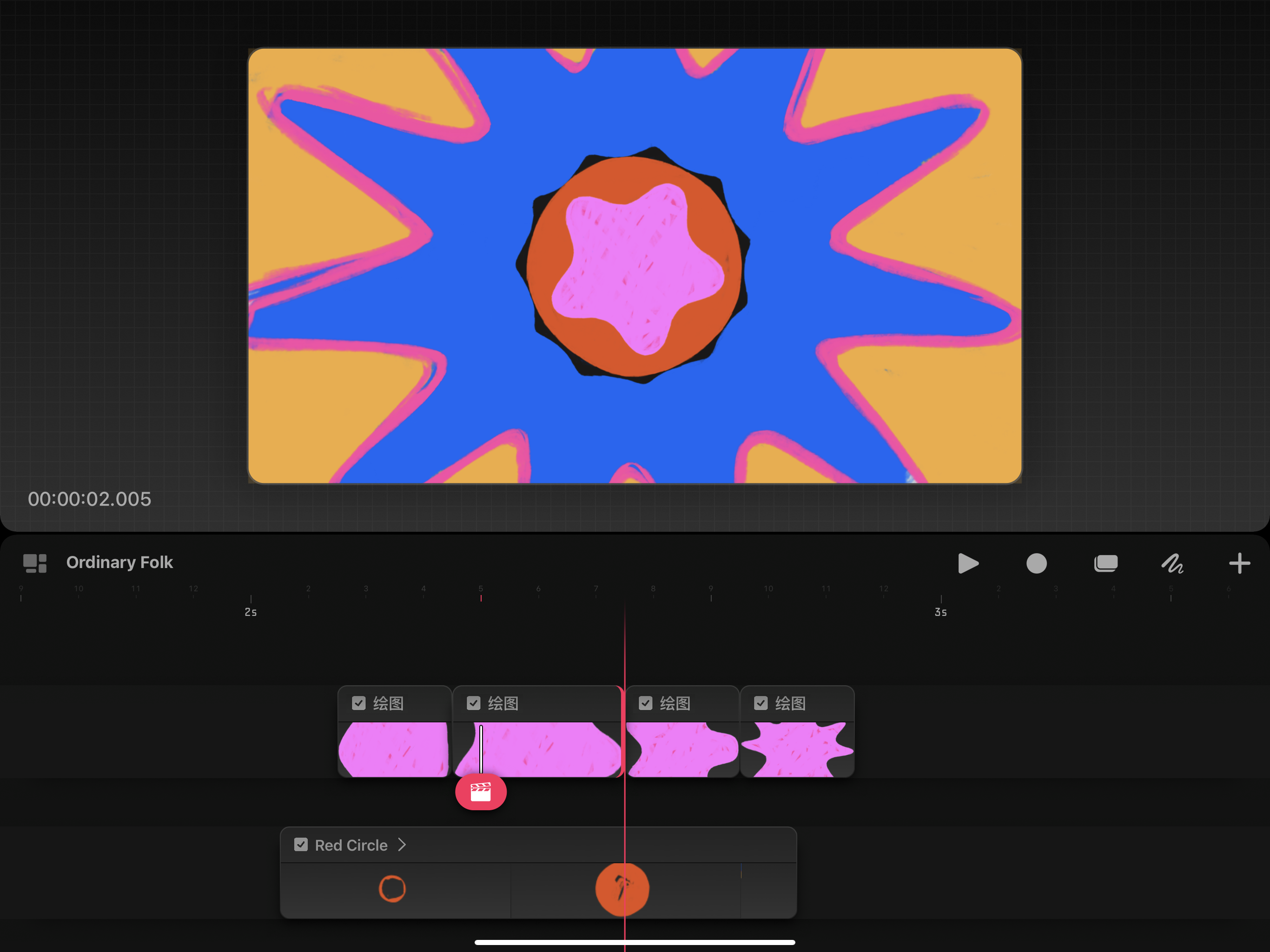Tap the red clapperboard marker
This screenshot has width=1270, height=952.
coord(481,793)
